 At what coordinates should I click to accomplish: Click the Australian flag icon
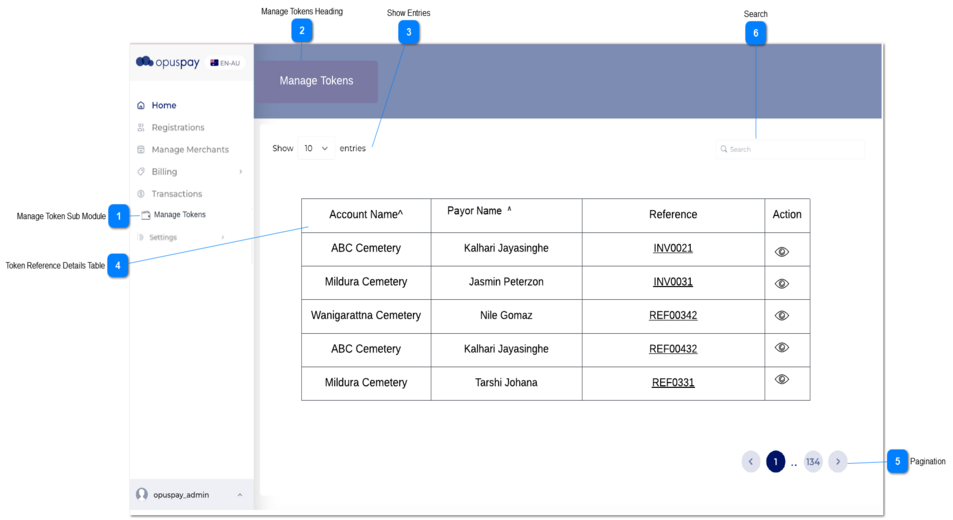tap(214, 63)
